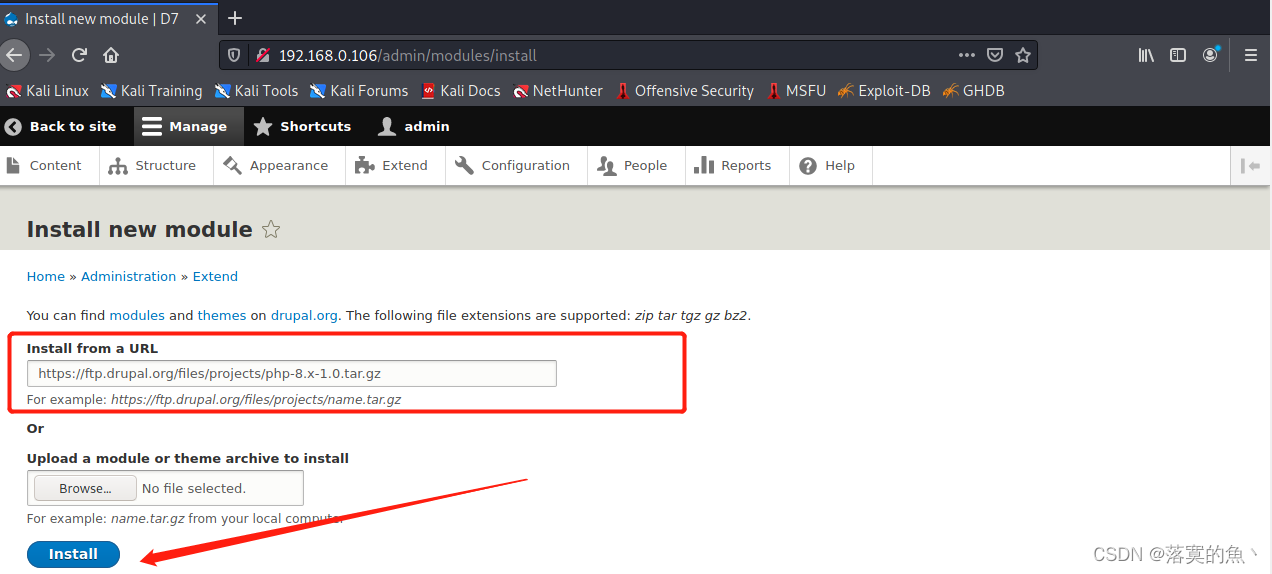Add page to shortcuts via title star

coord(271,229)
